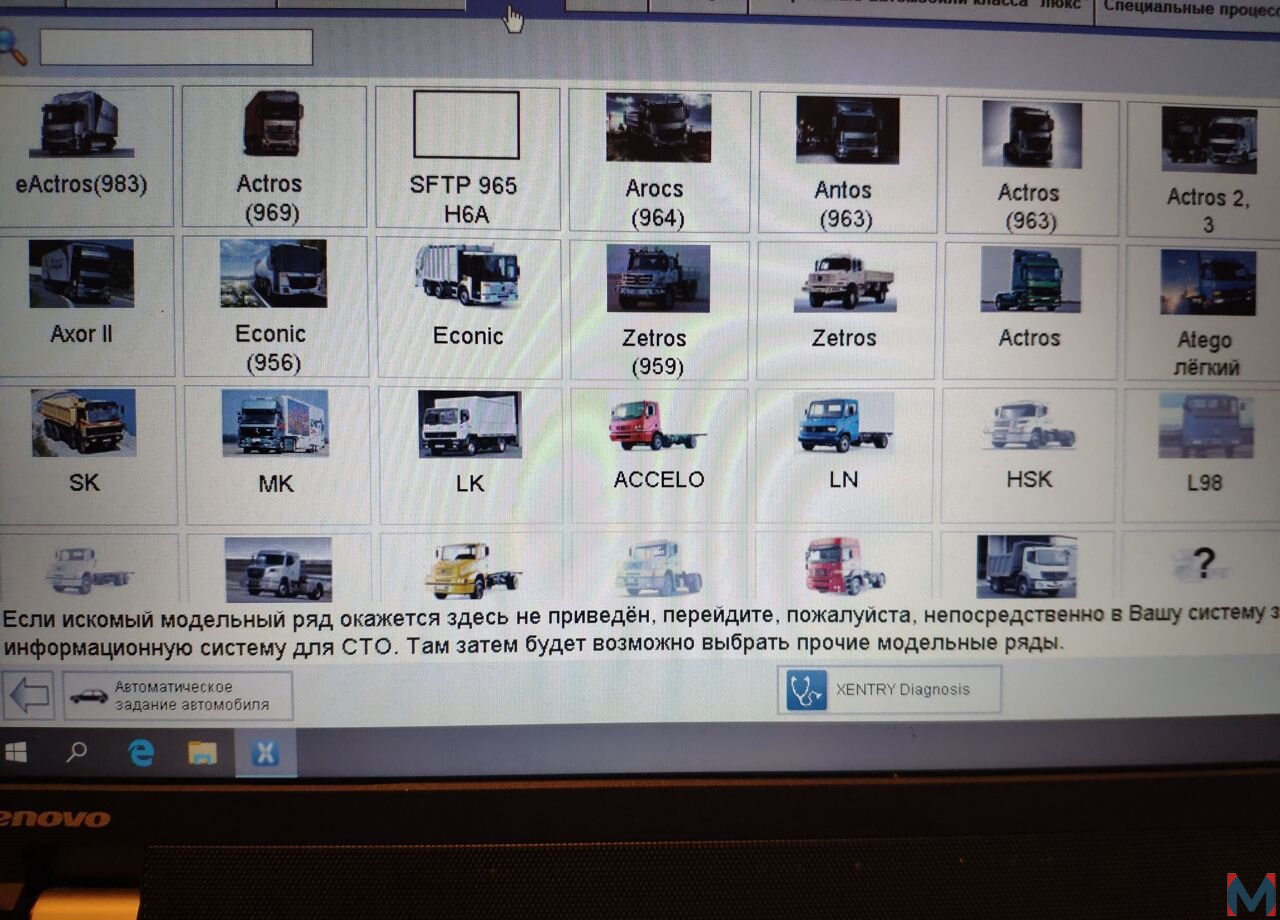
Task: Choose the Econic (956) model tile
Action: point(275,306)
